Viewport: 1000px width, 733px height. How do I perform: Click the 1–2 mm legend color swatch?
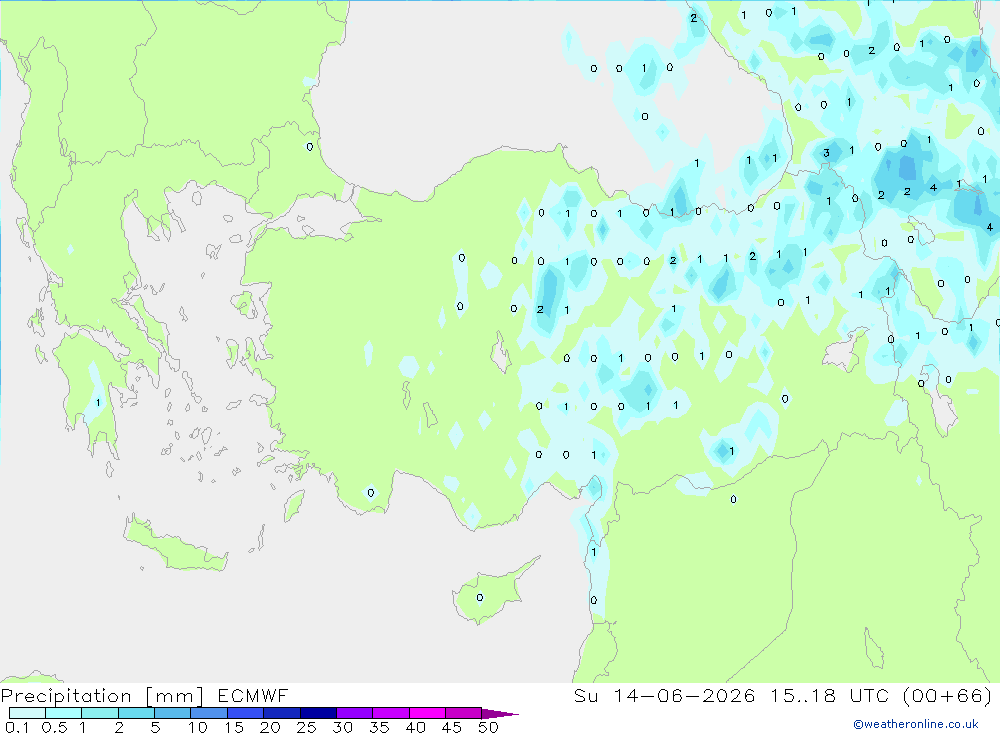point(100,713)
